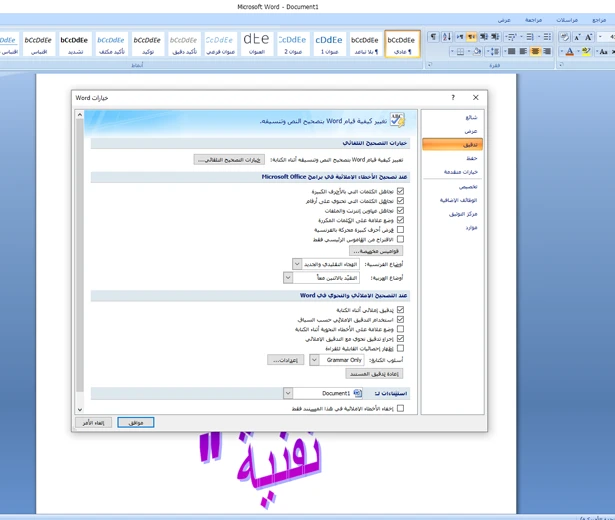This screenshot has width=615, height=520.
Task: Click the settings button (إعدادات) beside writing style
Action: click(x=286, y=360)
